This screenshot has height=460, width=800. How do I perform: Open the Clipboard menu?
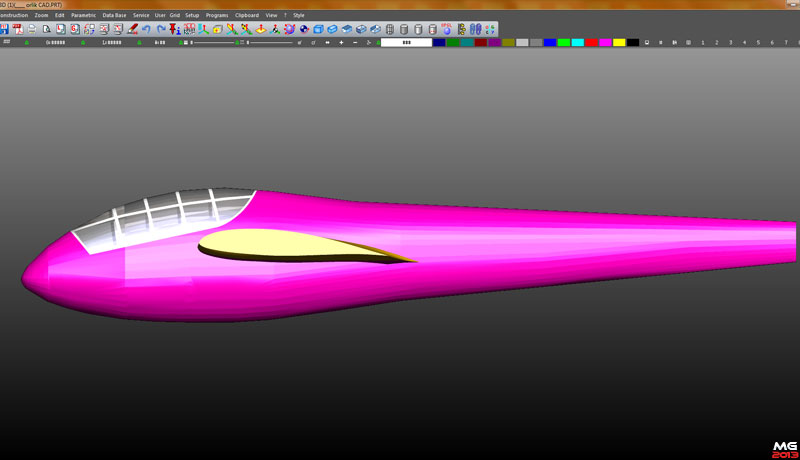point(246,16)
